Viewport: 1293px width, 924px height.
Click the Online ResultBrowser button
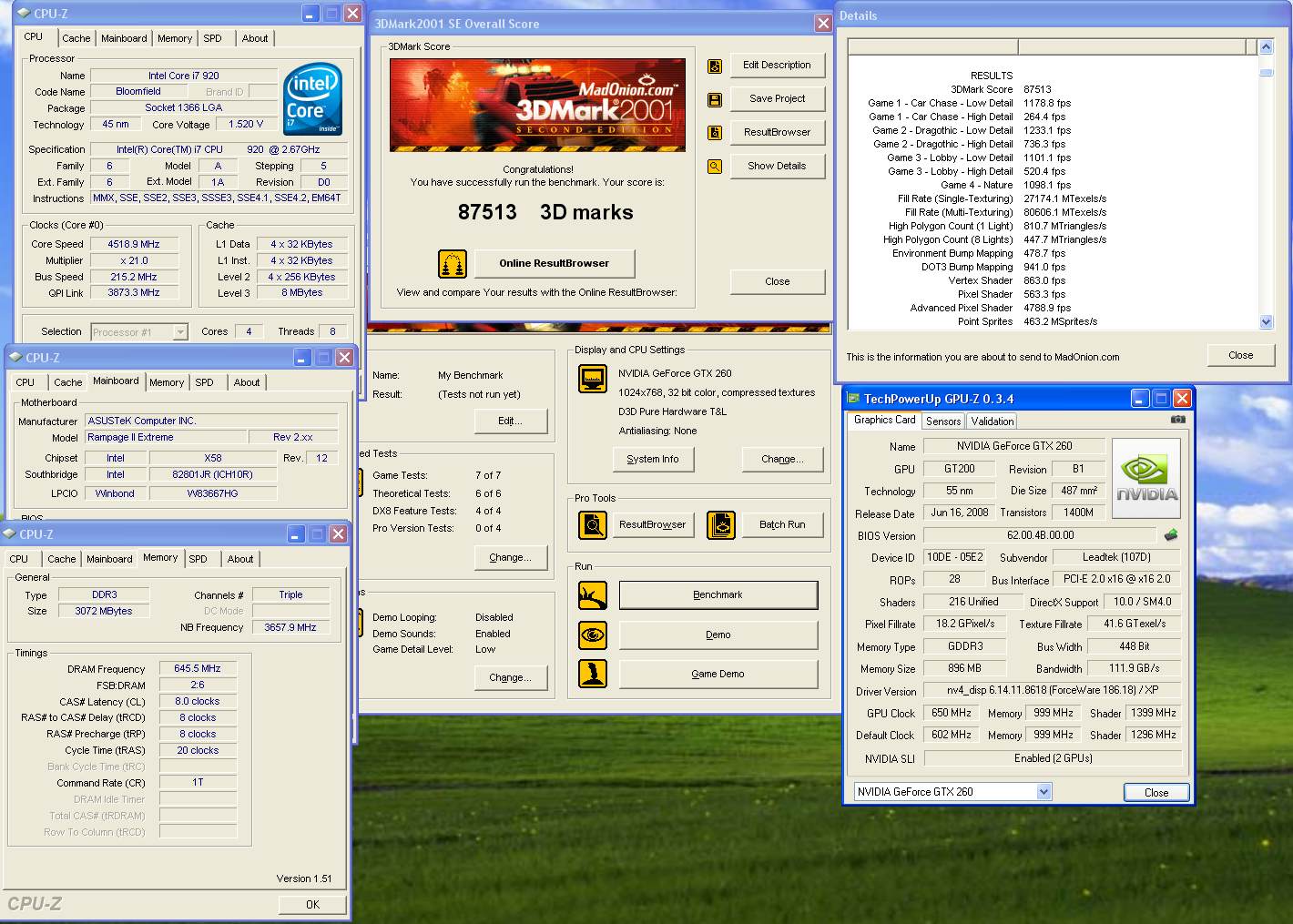[x=554, y=264]
